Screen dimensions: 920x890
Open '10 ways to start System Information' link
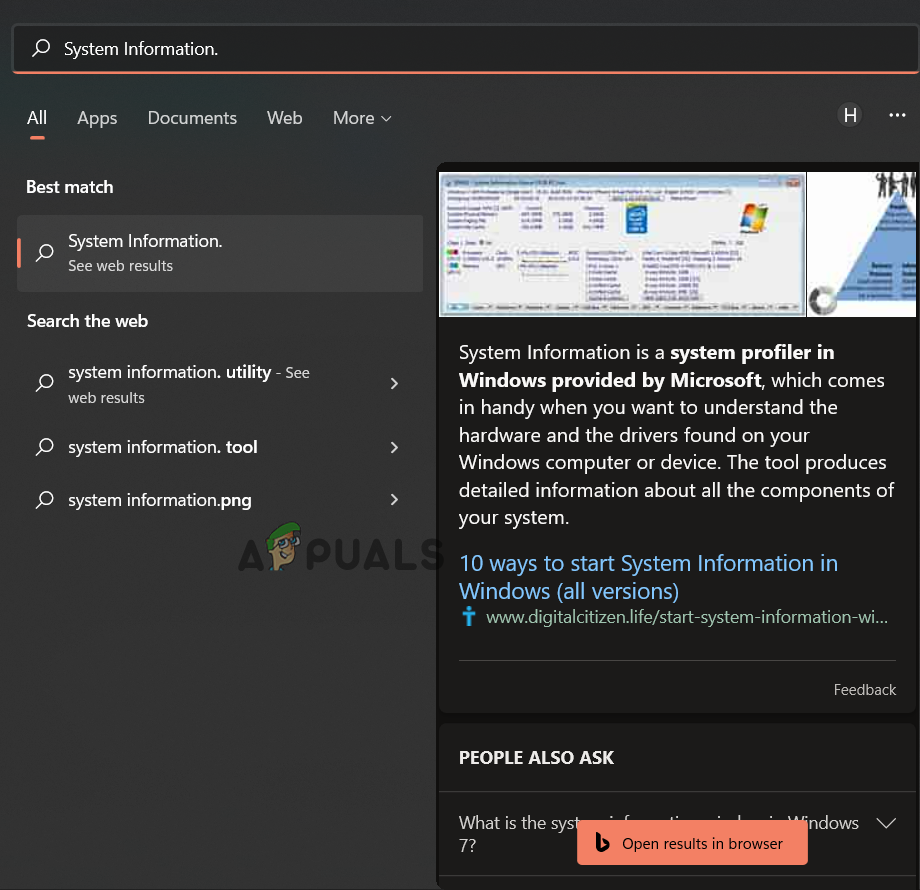pyautogui.click(x=648, y=577)
